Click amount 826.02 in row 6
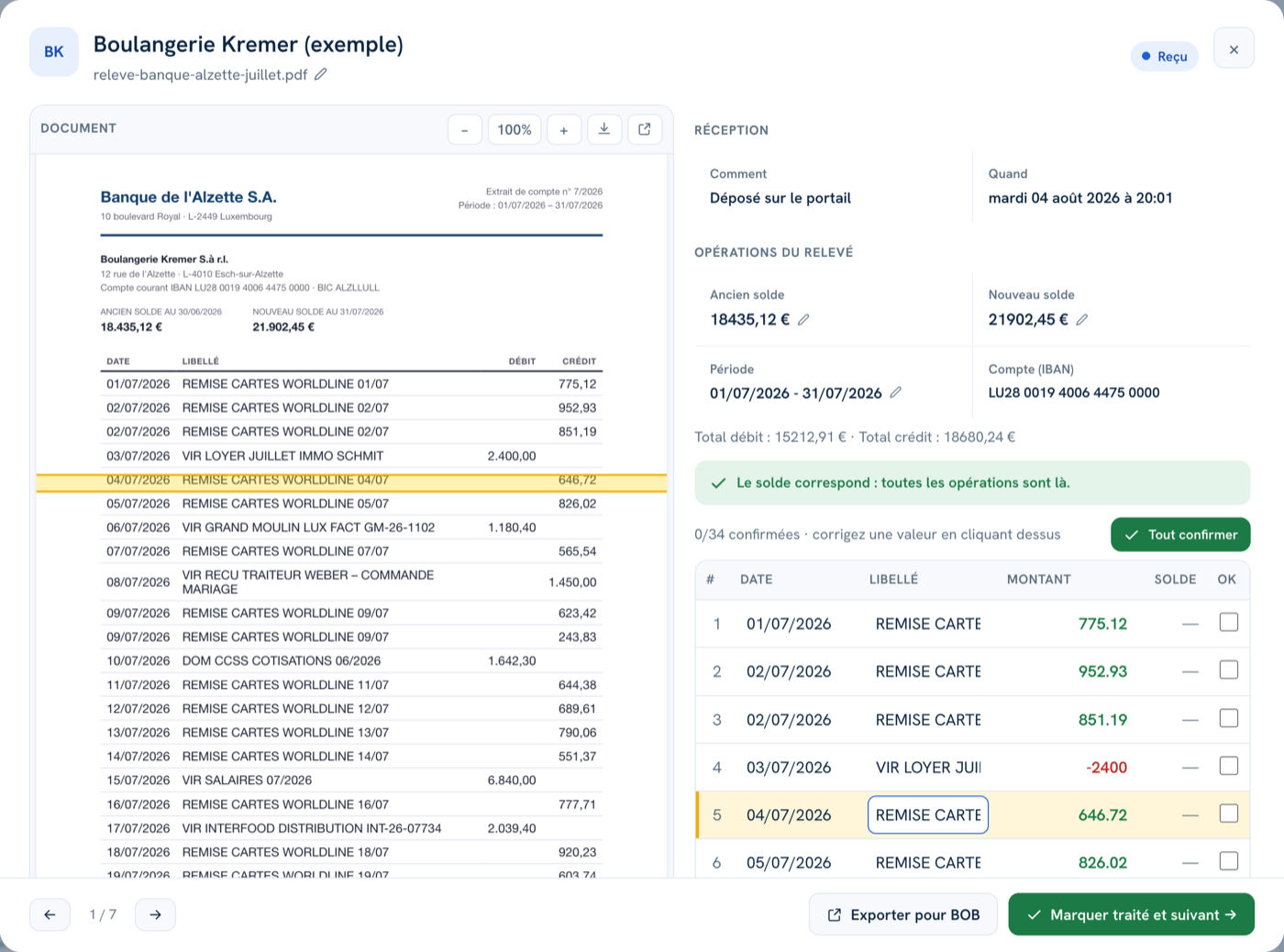1284x952 pixels. 1102,863
